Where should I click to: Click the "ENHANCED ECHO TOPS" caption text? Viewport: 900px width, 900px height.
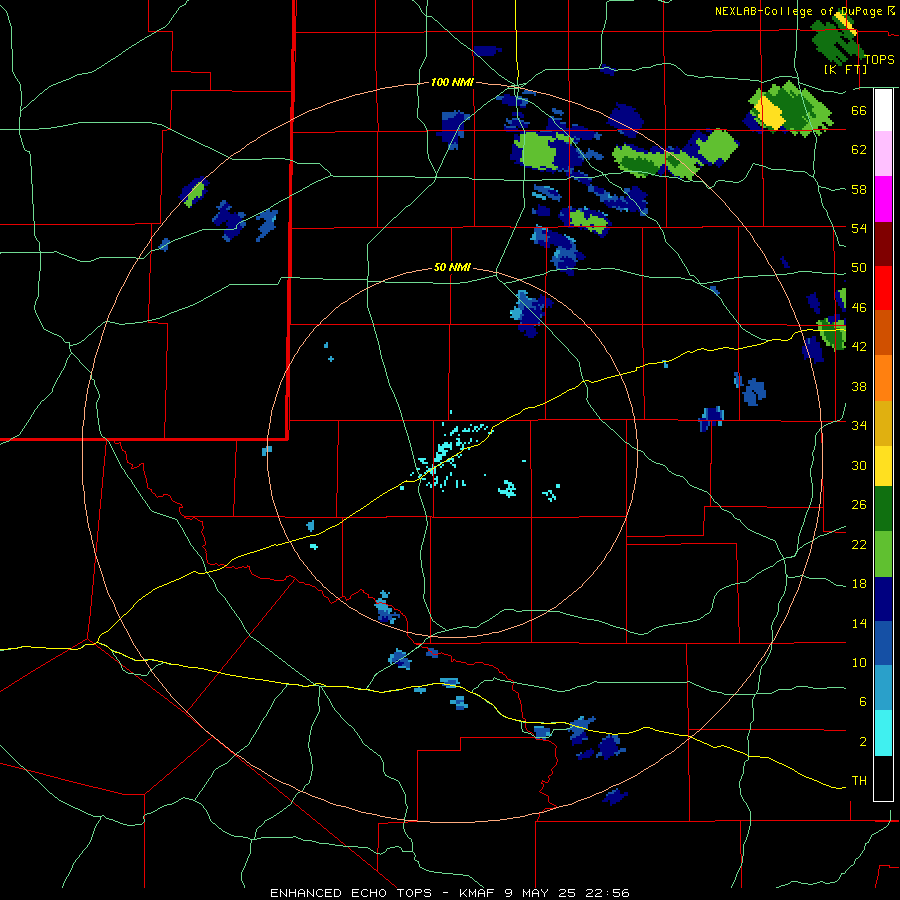pos(351,893)
